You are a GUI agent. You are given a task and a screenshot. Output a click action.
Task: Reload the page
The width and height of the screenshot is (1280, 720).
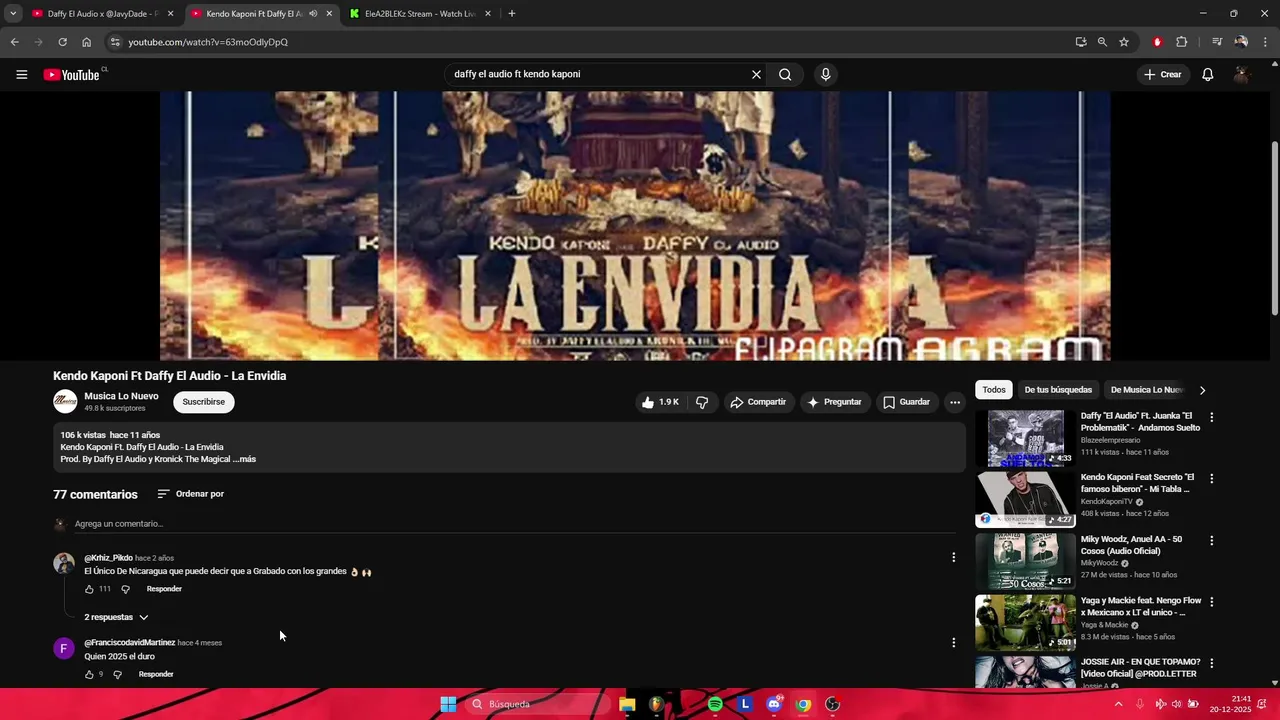pyautogui.click(x=62, y=42)
